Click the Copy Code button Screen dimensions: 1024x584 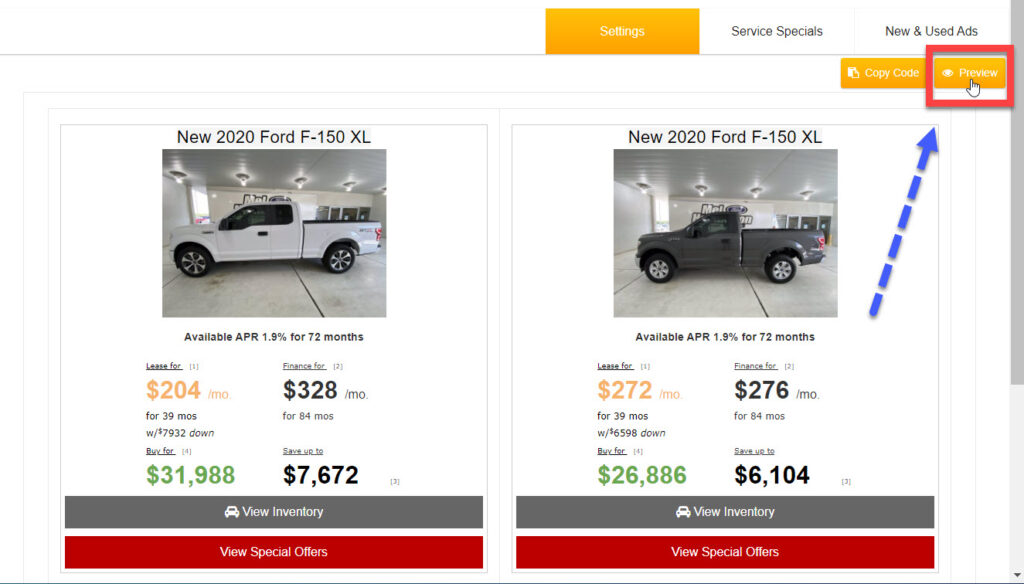click(x=882, y=73)
